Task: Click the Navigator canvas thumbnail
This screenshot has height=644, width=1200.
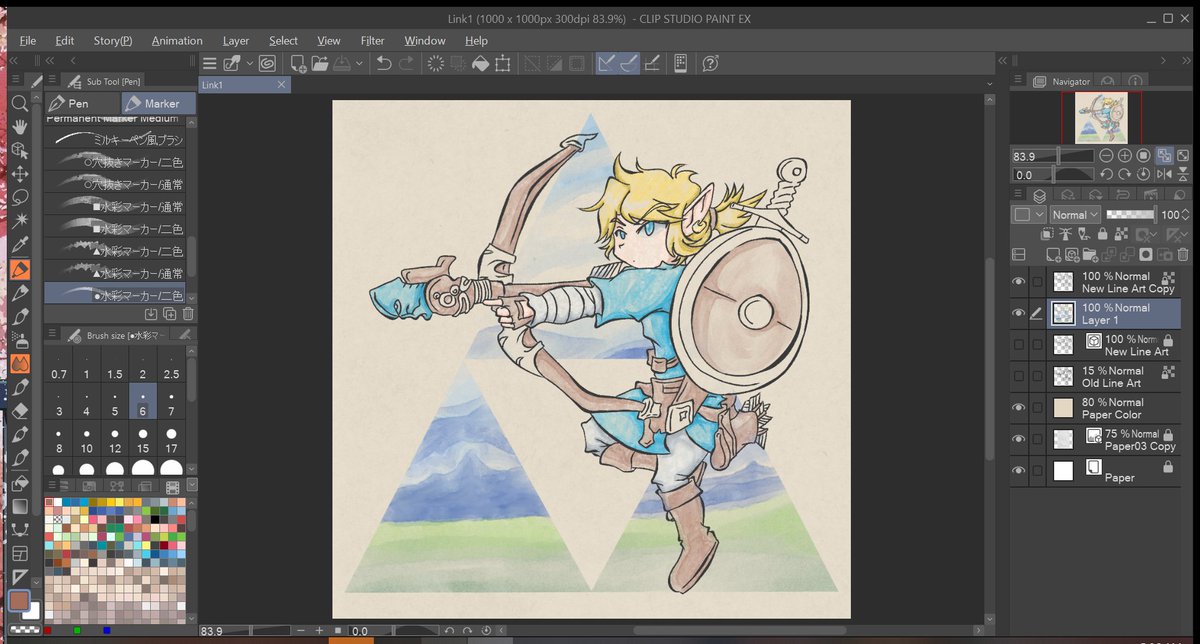Action: coord(1100,117)
